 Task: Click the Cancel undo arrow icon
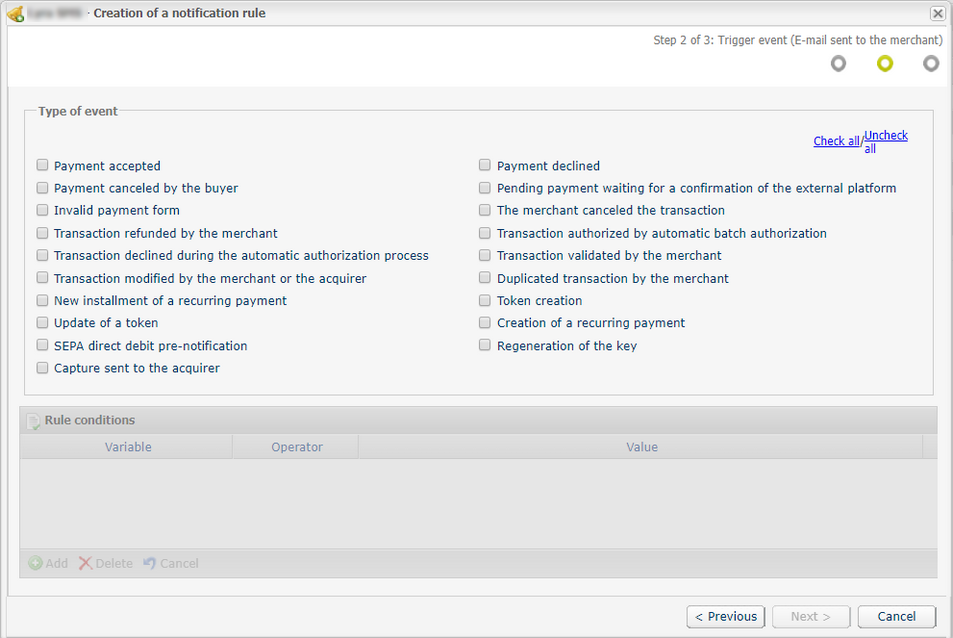[x=150, y=563]
